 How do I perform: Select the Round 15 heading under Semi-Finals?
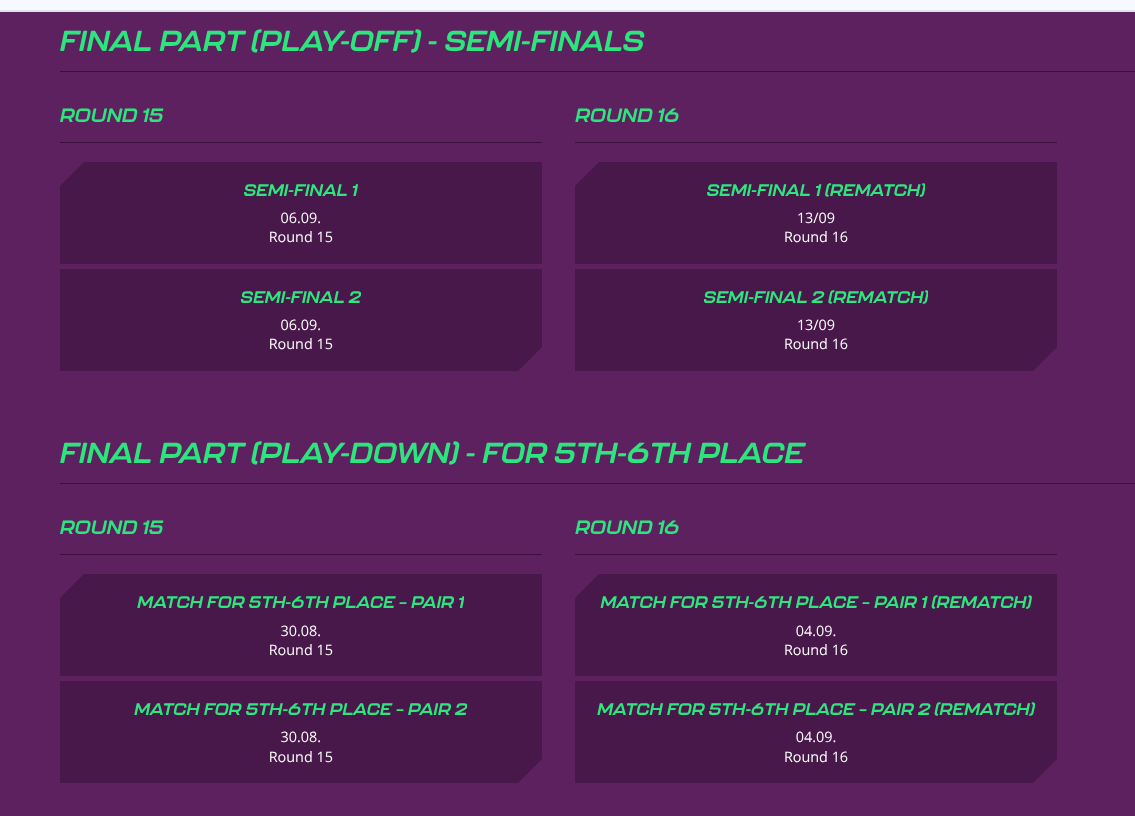pos(111,115)
